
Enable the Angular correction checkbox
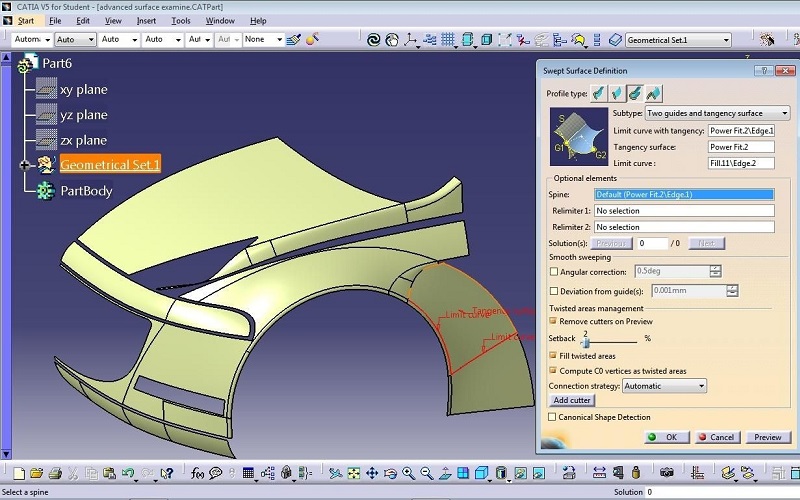pos(554,272)
